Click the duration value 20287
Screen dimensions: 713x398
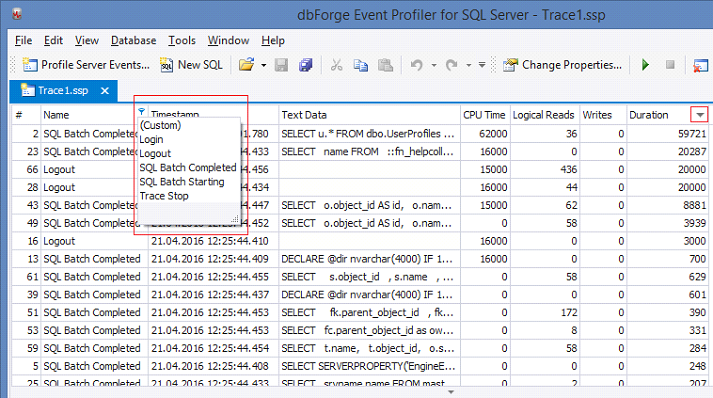[692, 151]
